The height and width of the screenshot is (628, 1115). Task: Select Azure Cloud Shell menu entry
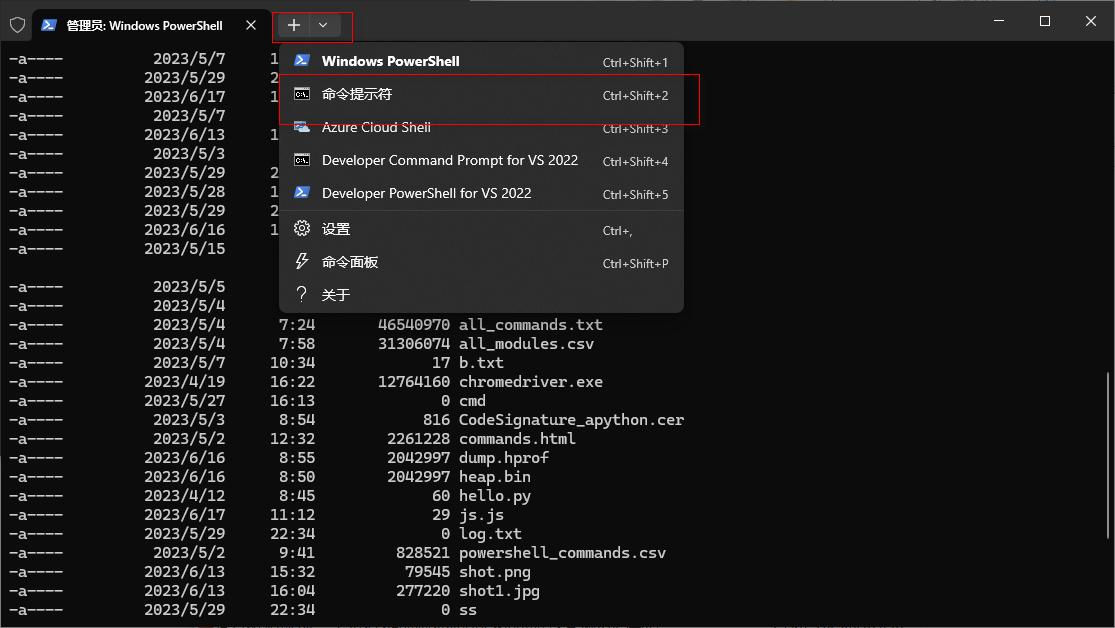[x=374, y=127]
